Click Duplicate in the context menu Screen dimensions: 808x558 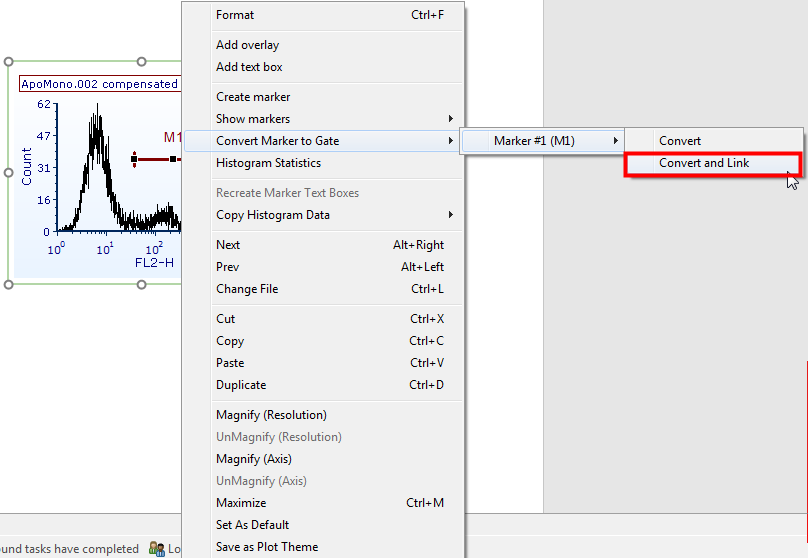click(x=241, y=385)
